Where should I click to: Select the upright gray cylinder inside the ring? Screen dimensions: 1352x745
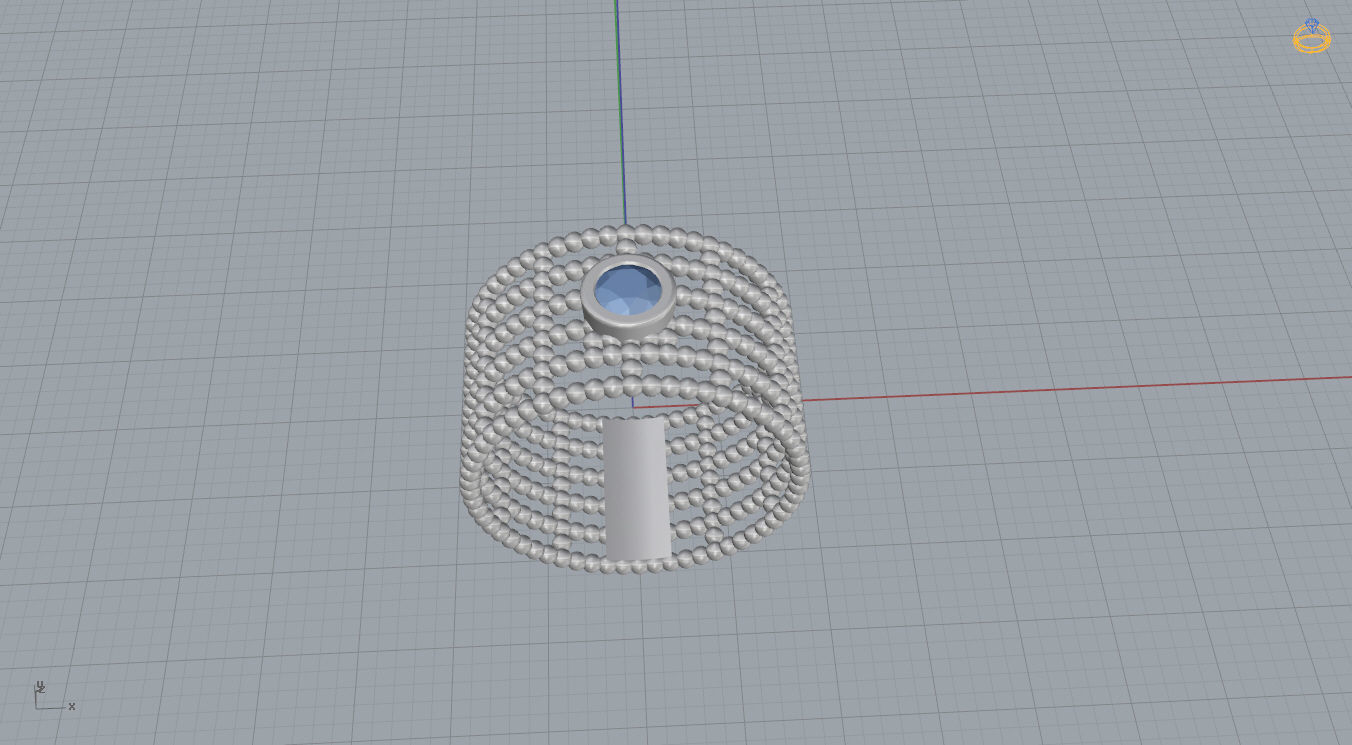click(636, 489)
